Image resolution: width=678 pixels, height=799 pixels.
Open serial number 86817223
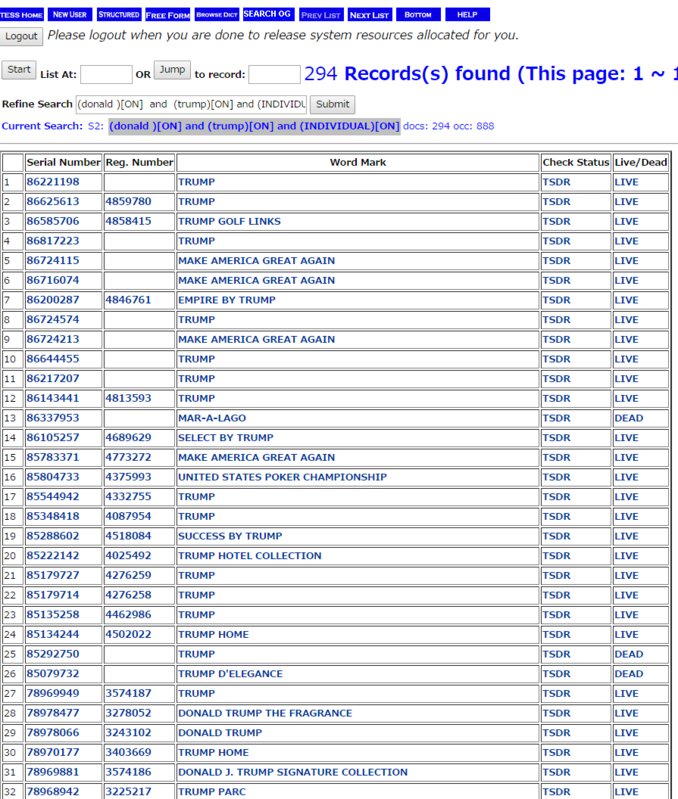53,241
